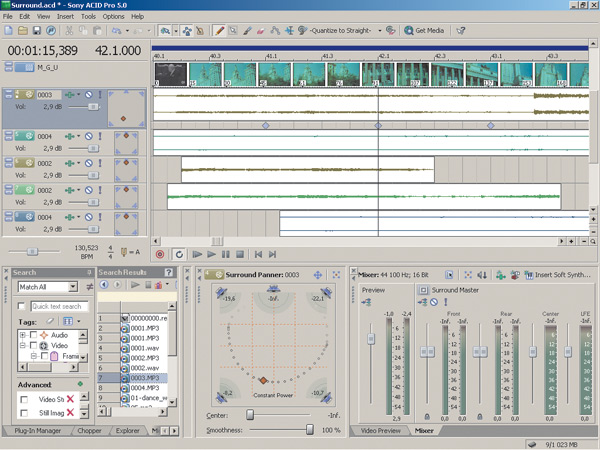The width and height of the screenshot is (600, 450).
Task: Create a new project with New icon
Action: point(8,31)
